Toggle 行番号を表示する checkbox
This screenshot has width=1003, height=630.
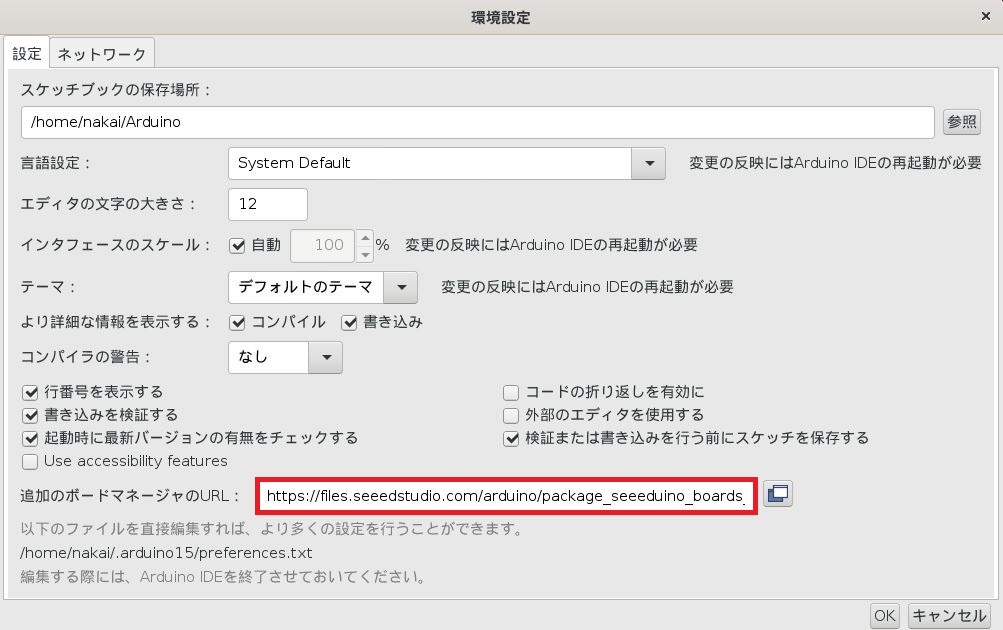tap(30, 392)
